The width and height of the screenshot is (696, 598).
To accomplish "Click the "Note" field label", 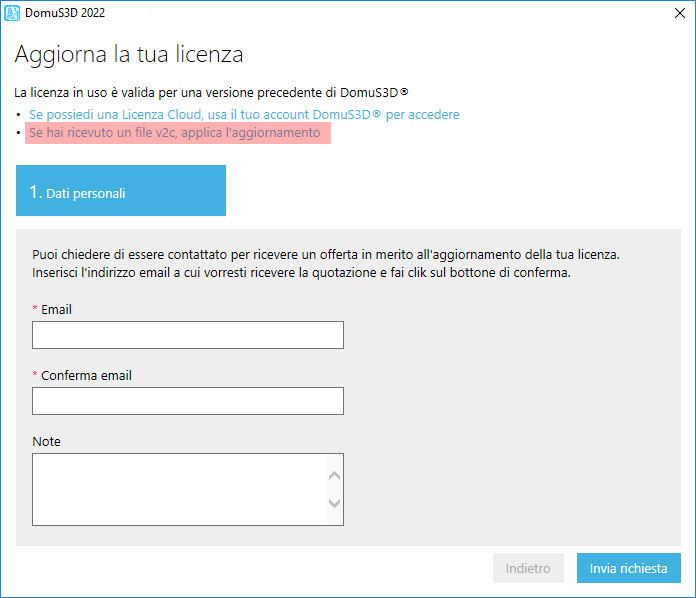I will [x=46, y=441].
